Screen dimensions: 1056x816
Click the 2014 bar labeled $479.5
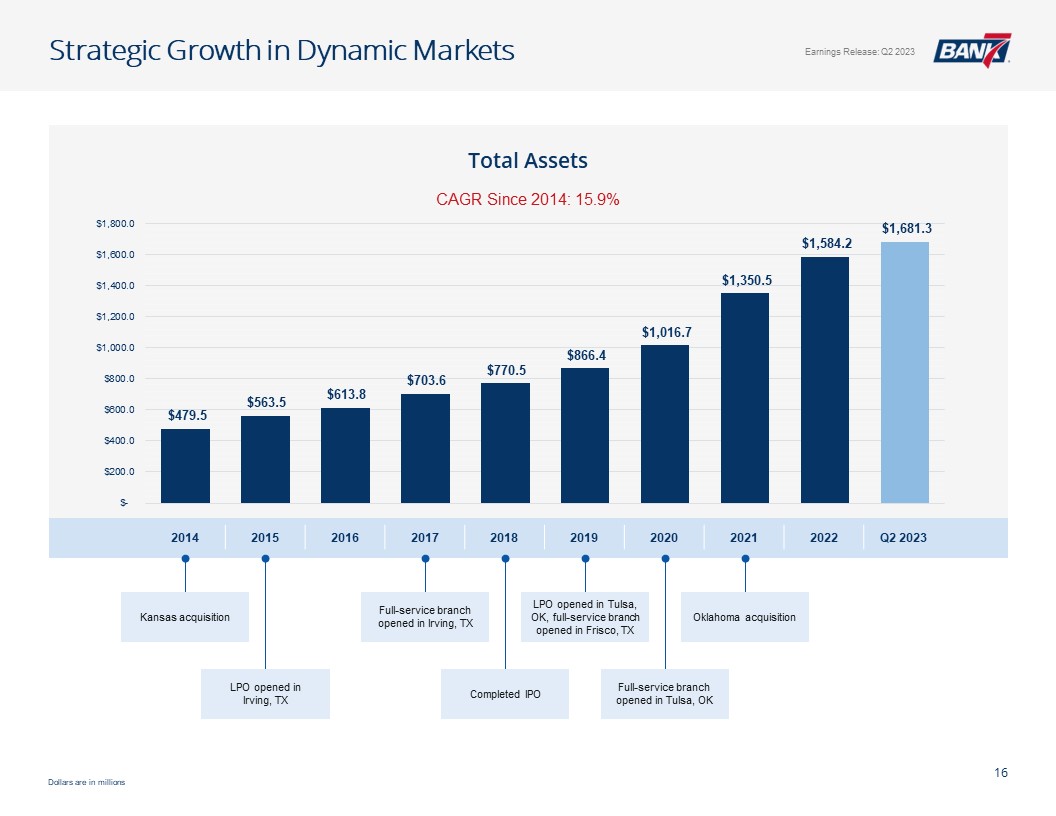185,466
